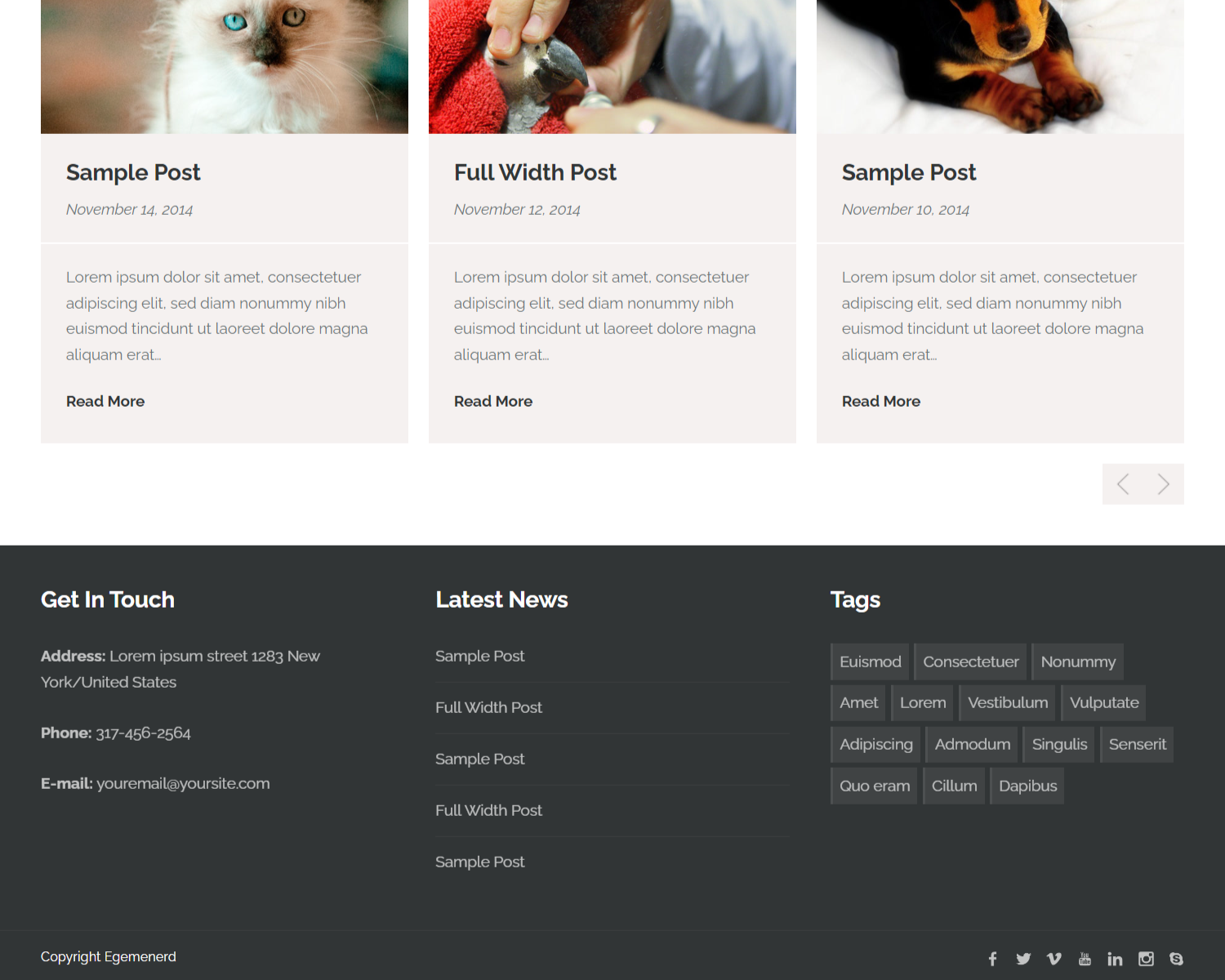1225x980 pixels.
Task: Open the Facebook social icon in footer
Action: (x=992, y=959)
